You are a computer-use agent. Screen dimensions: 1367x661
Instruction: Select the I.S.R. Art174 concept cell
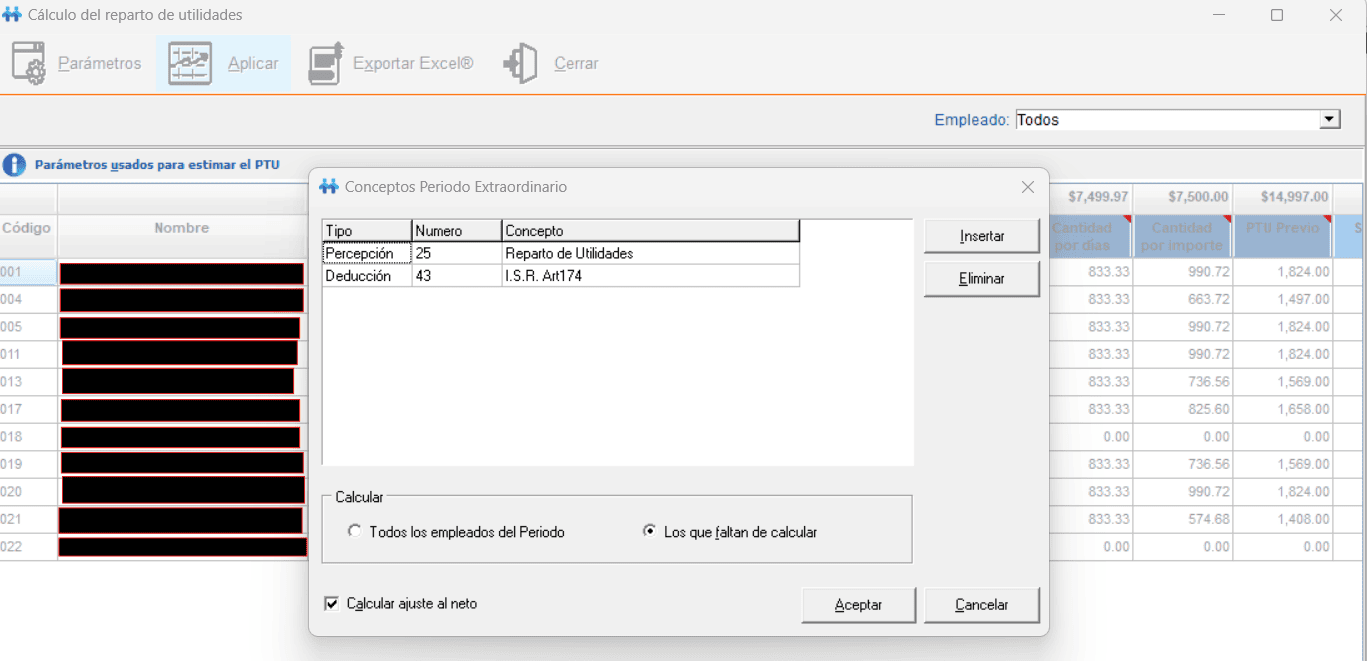point(650,276)
